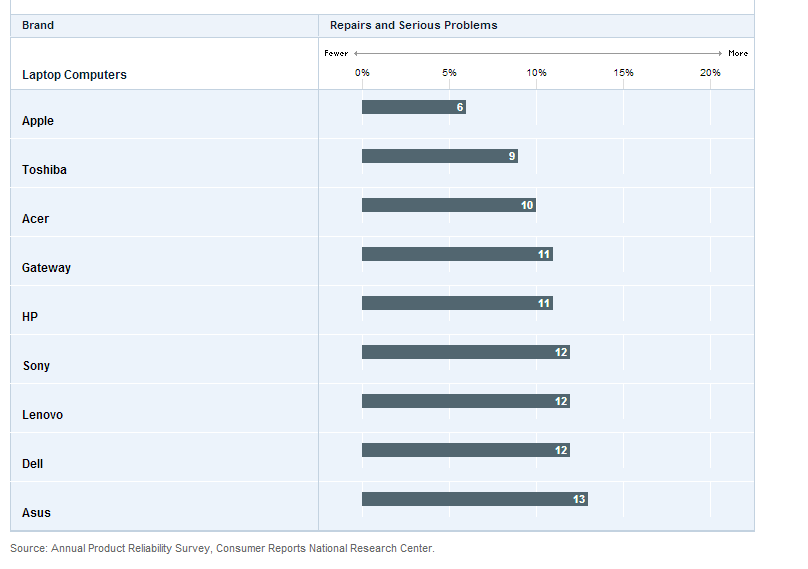808x569 pixels.
Task: Click the Source citation text
Action: coord(222,548)
